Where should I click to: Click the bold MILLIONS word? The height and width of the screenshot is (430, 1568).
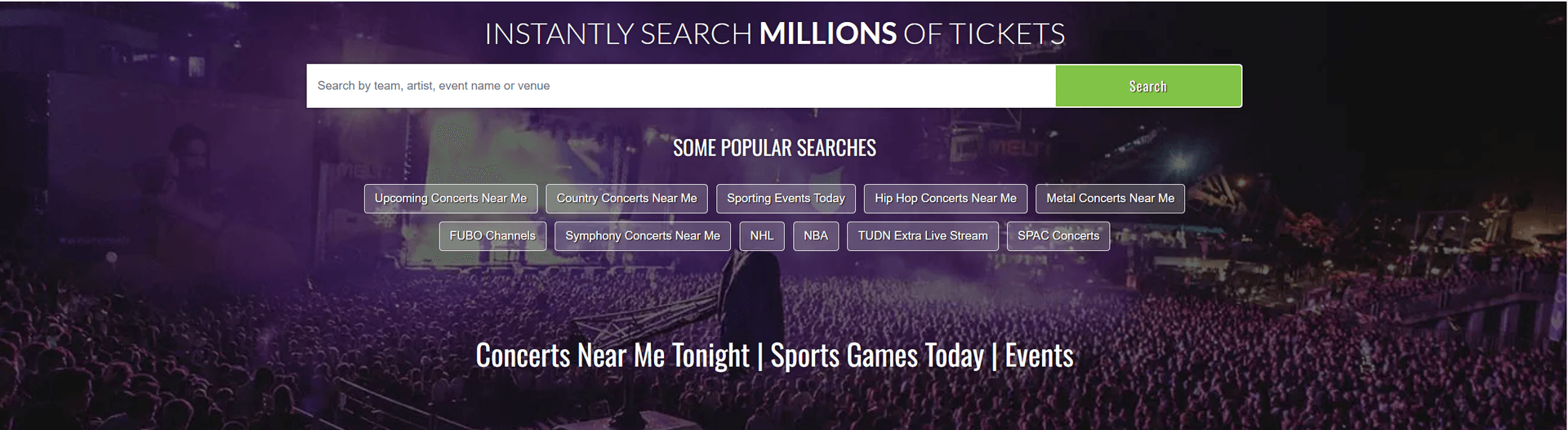click(827, 34)
